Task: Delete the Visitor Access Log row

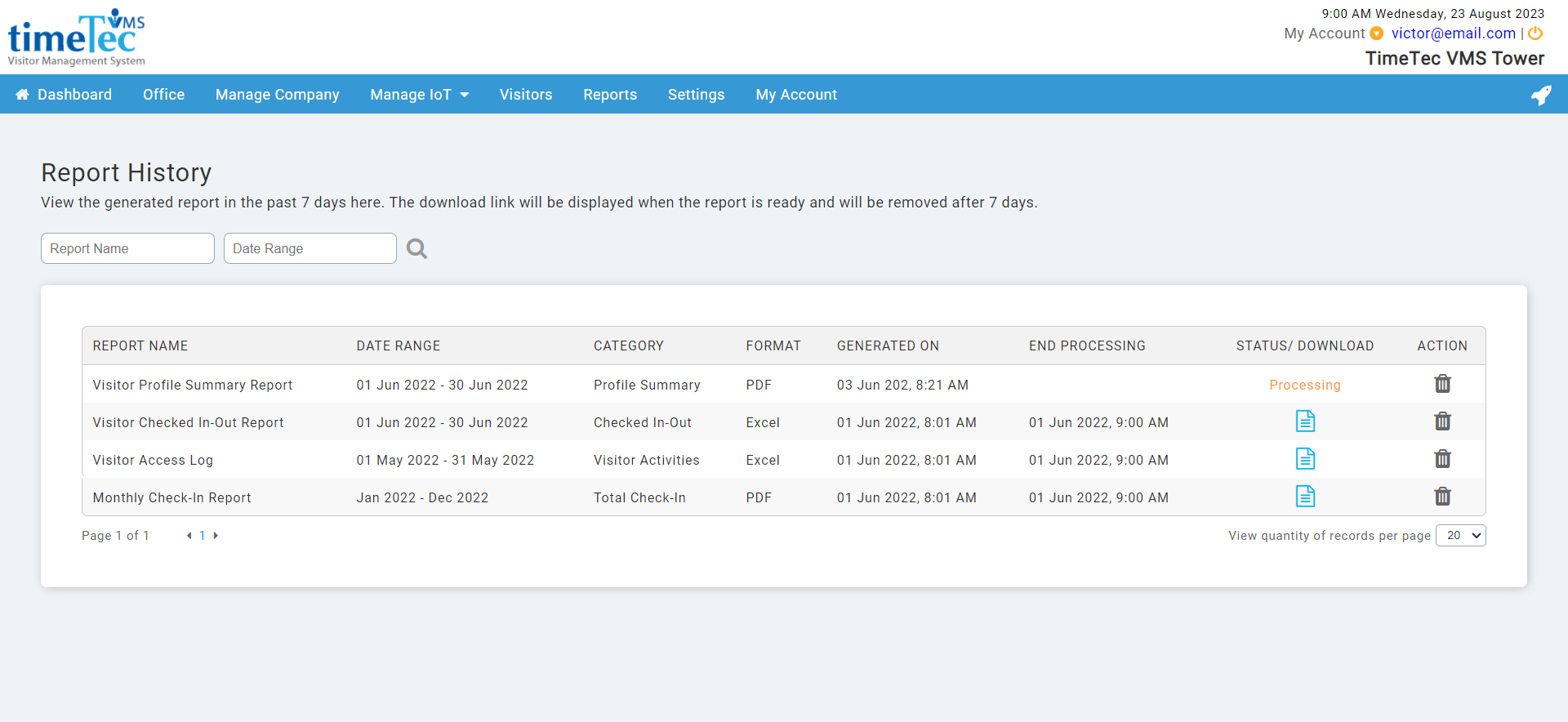Action: tap(1442, 459)
